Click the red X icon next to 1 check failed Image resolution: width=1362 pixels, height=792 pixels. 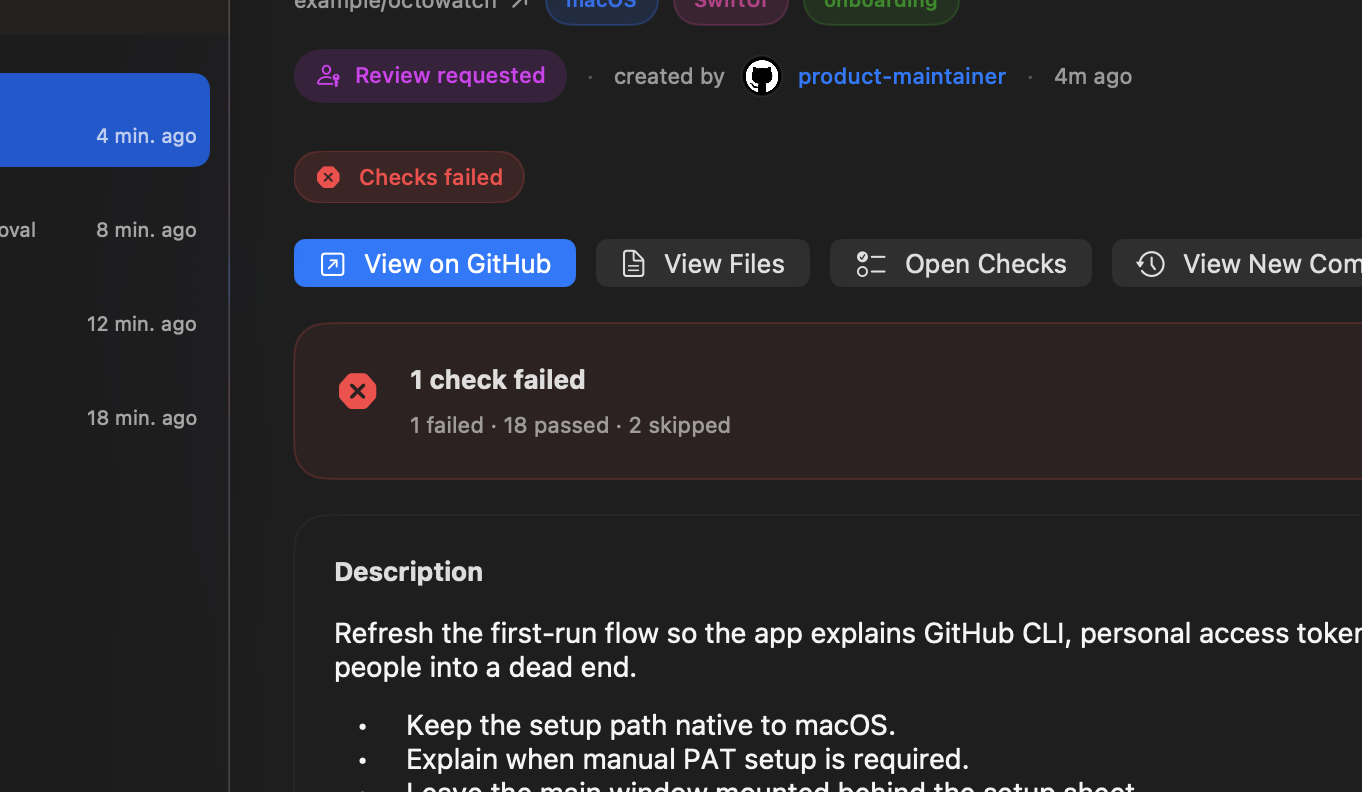pos(357,391)
